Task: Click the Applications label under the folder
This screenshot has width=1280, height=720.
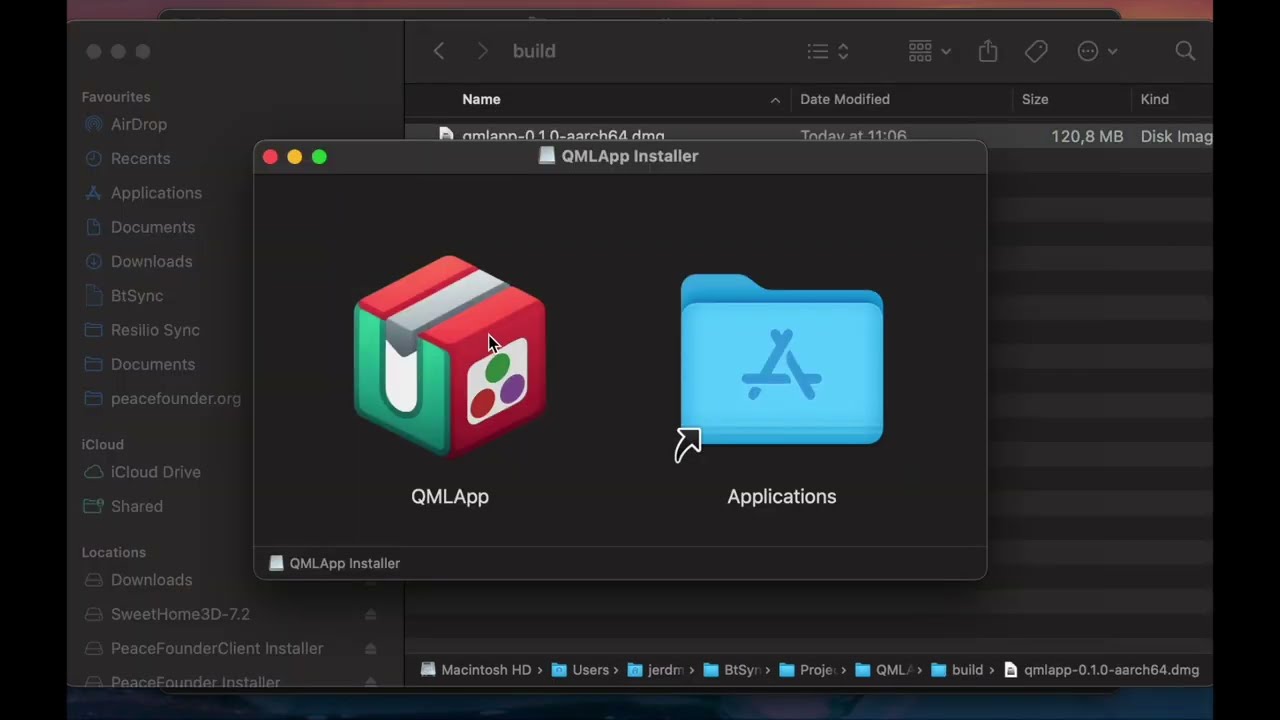Action: tap(781, 496)
